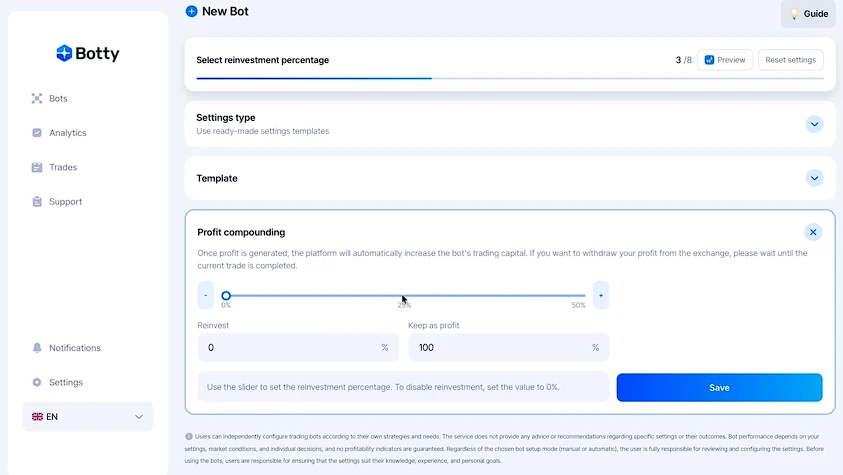Click the Notifications bell icon
843x475 pixels.
tap(37, 348)
